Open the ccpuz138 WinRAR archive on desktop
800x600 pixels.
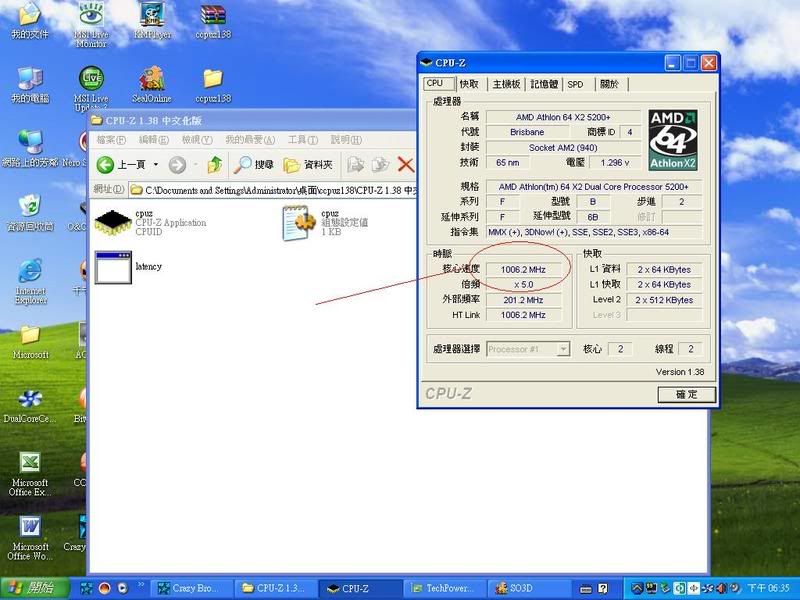click(213, 17)
